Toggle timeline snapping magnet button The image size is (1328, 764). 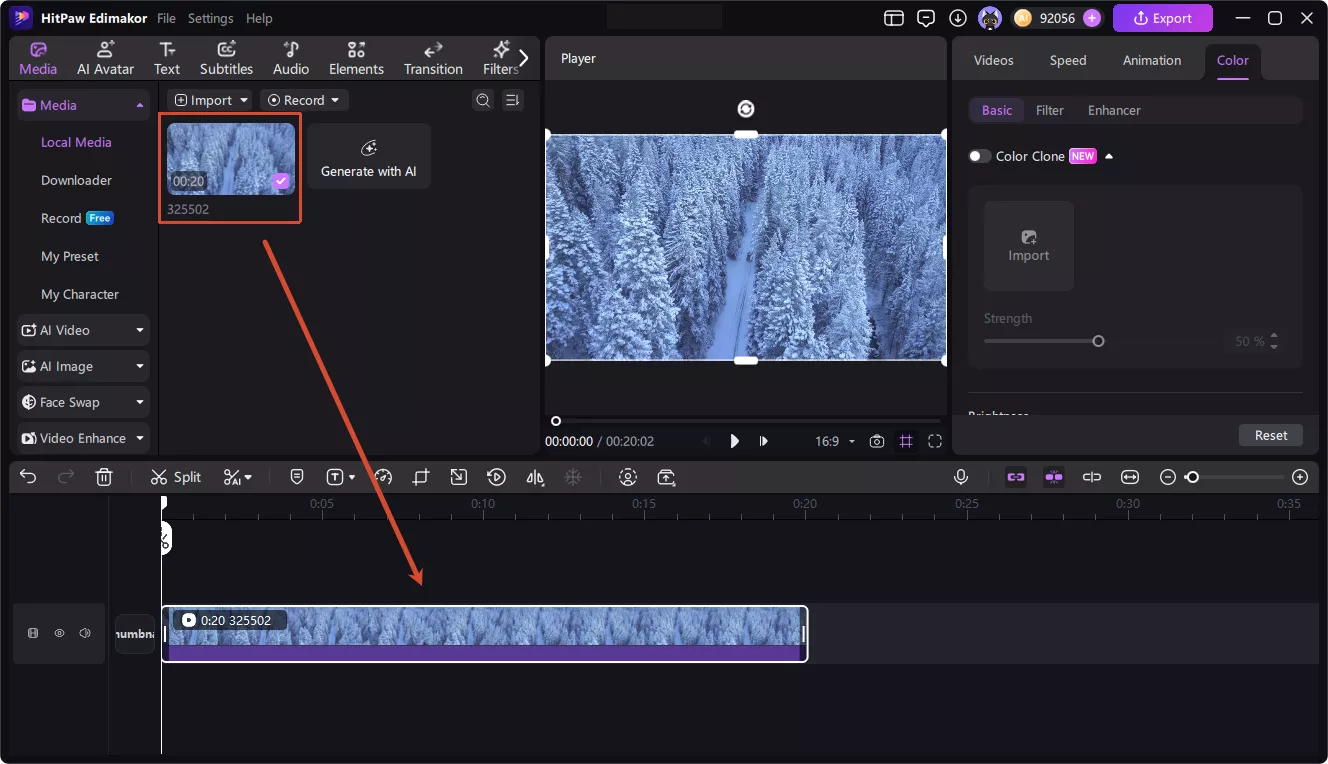pos(1053,477)
